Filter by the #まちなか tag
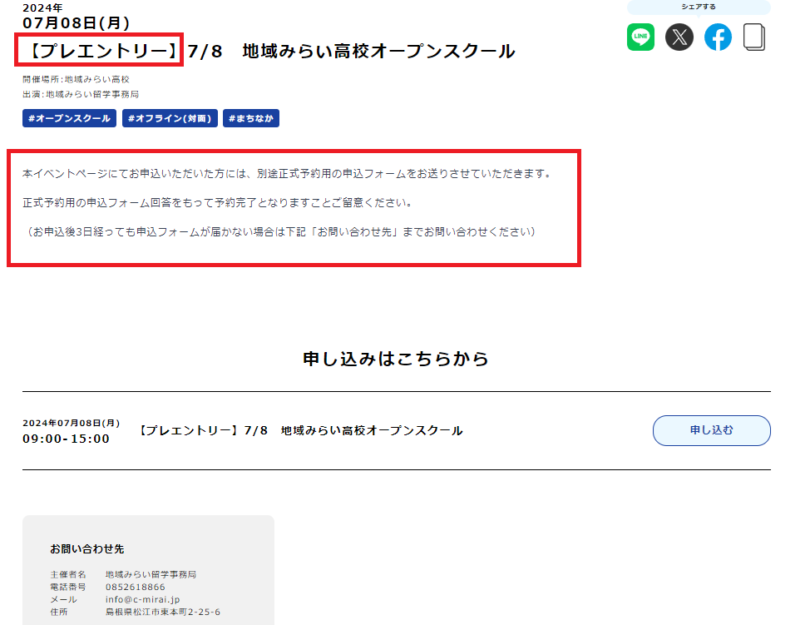800x625 pixels. coord(251,119)
